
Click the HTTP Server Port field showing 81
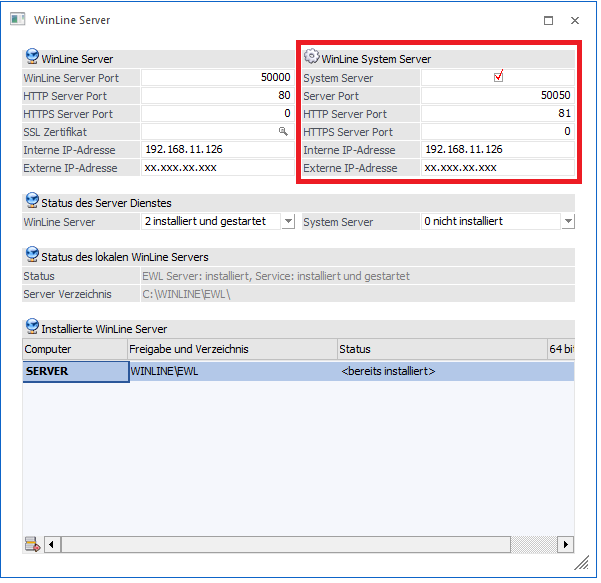(x=497, y=114)
